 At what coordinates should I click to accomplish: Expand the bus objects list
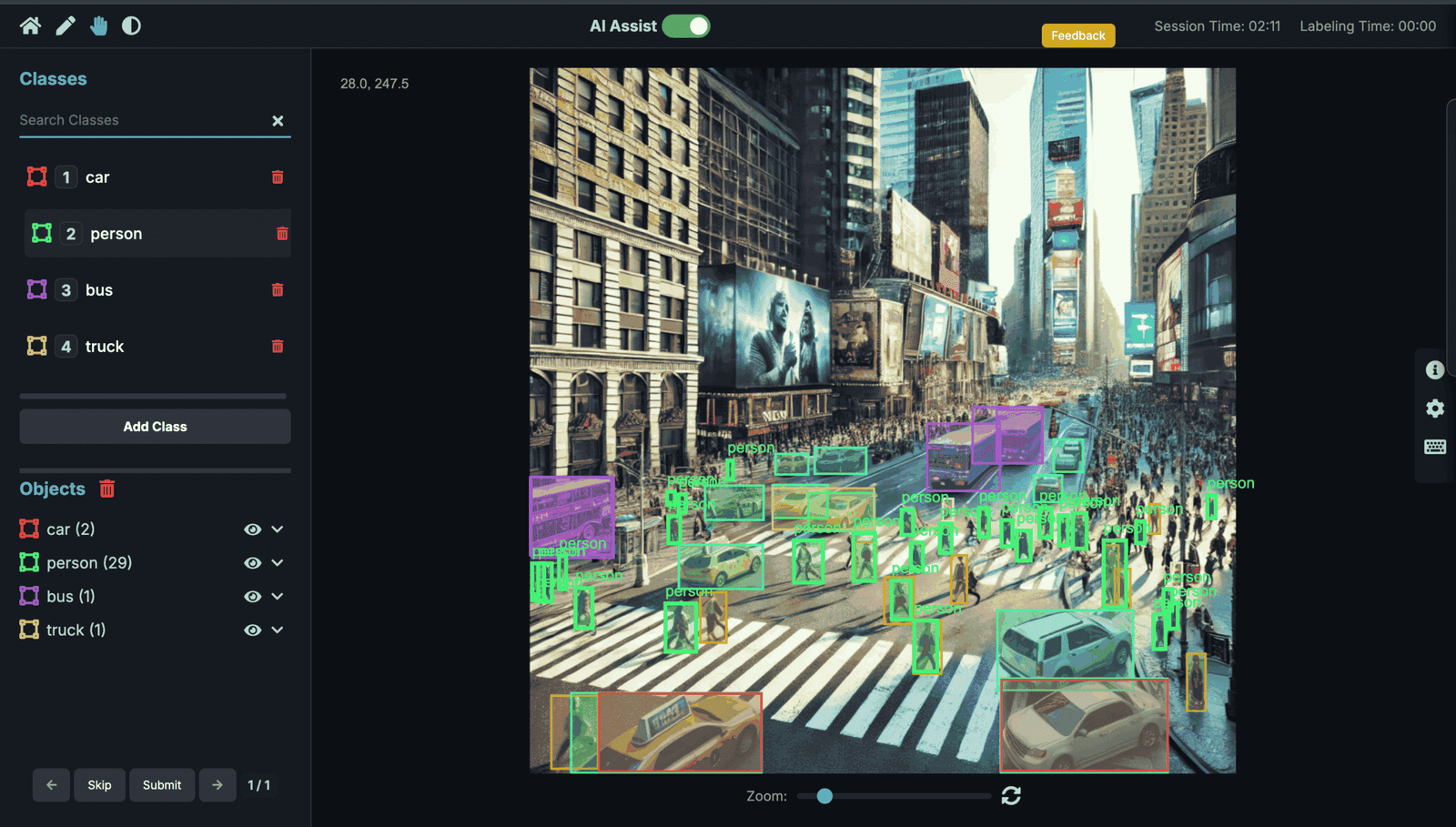(278, 597)
